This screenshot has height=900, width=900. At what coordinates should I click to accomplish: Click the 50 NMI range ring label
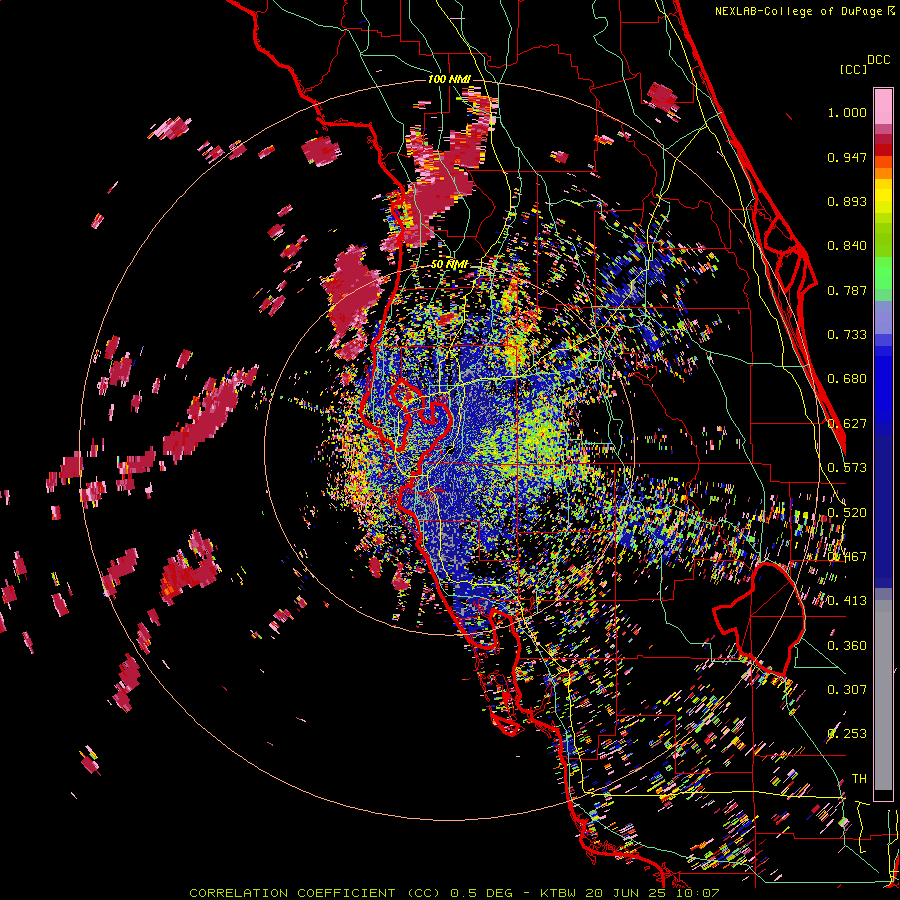449,265
